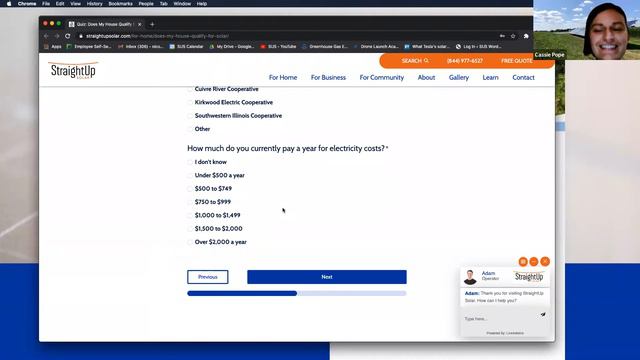Viewport: 640px width, 360px height.
Task: Open the extensions puzzle icon in Chrome
Action: [x=526, y=36]
